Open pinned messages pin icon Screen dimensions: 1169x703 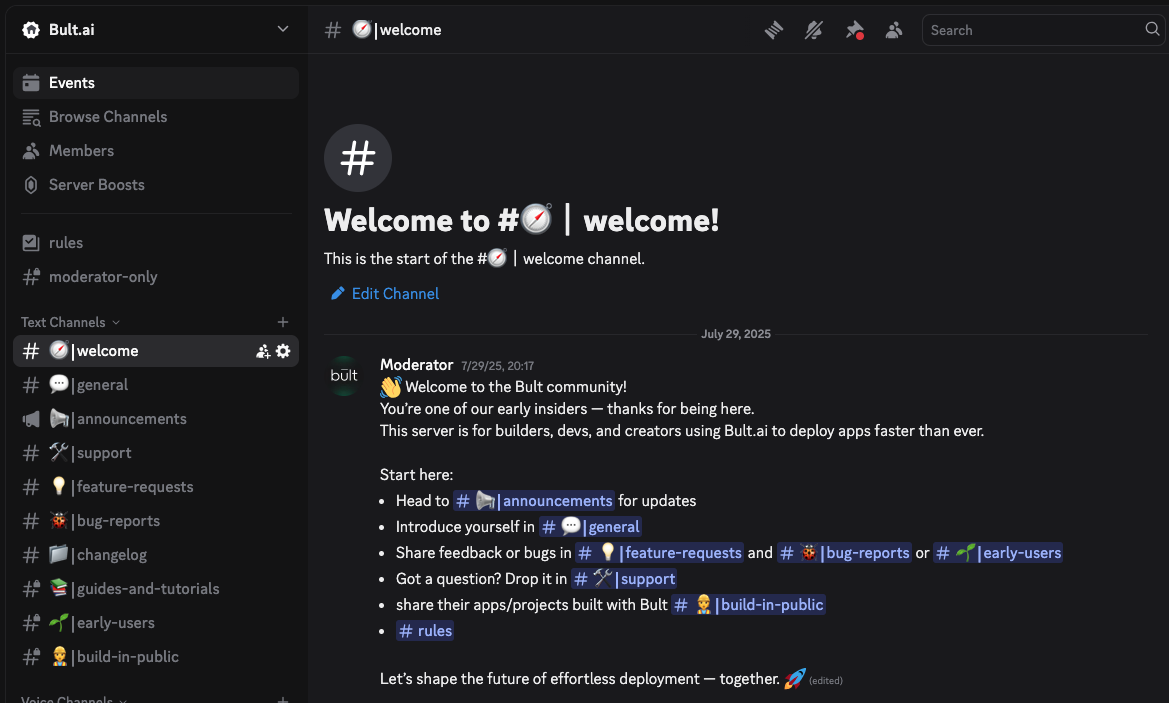coord(854,30)
